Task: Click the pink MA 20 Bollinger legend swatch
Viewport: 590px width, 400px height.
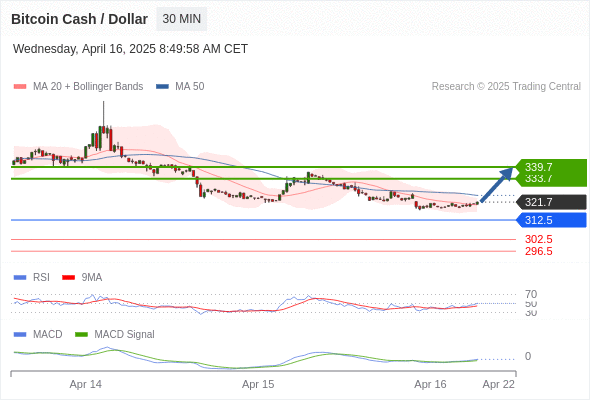Action: [x=20, y=87]
